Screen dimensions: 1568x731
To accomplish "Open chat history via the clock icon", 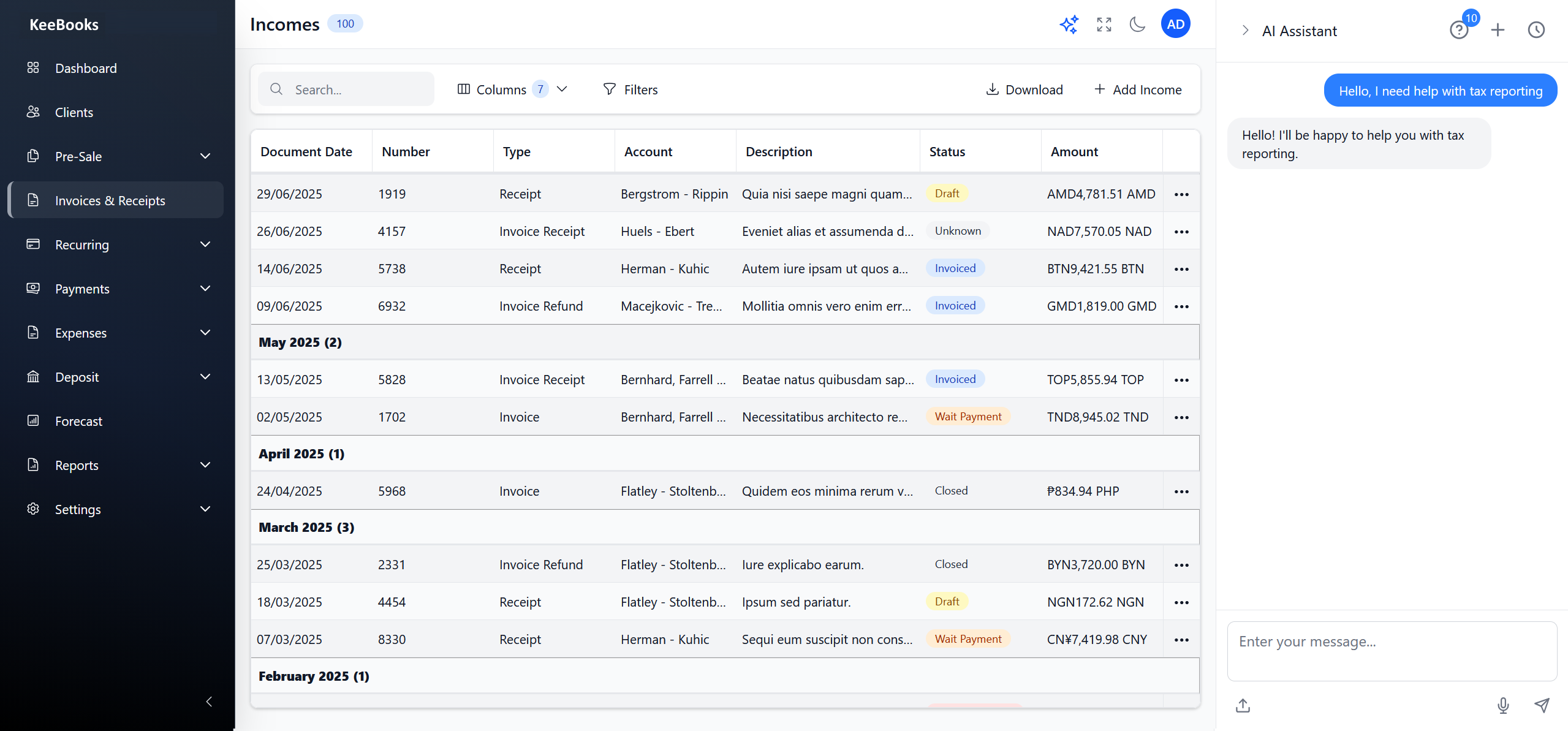I will tap(1536, 29).
